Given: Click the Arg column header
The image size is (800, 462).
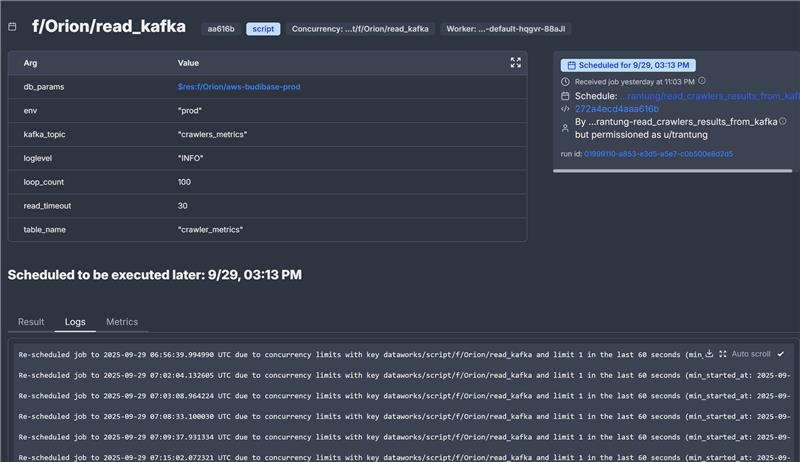Looking at the screenshot, I should click(30, 63).
